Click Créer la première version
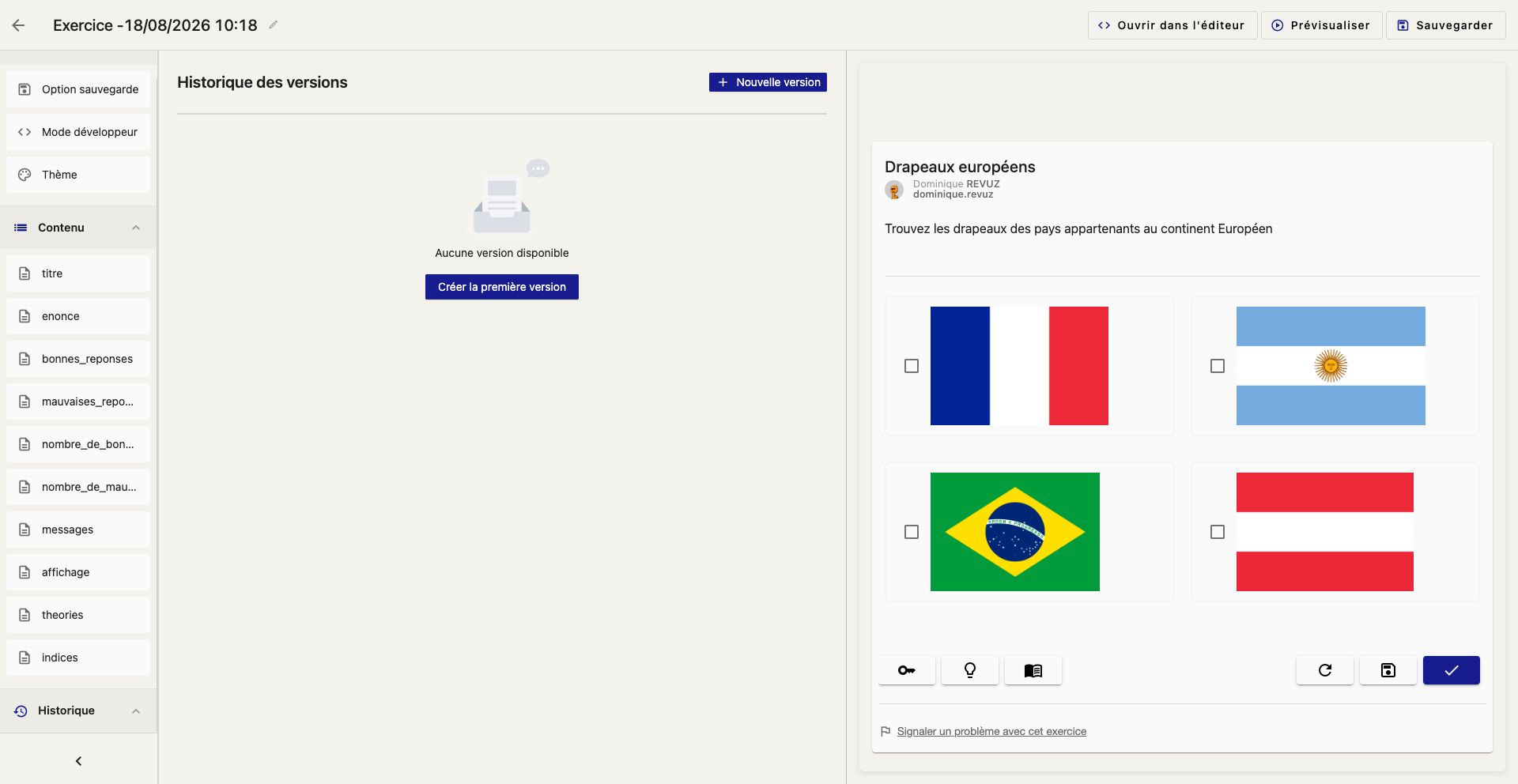Screen dimensions: 1518x784 pos(502,287)
